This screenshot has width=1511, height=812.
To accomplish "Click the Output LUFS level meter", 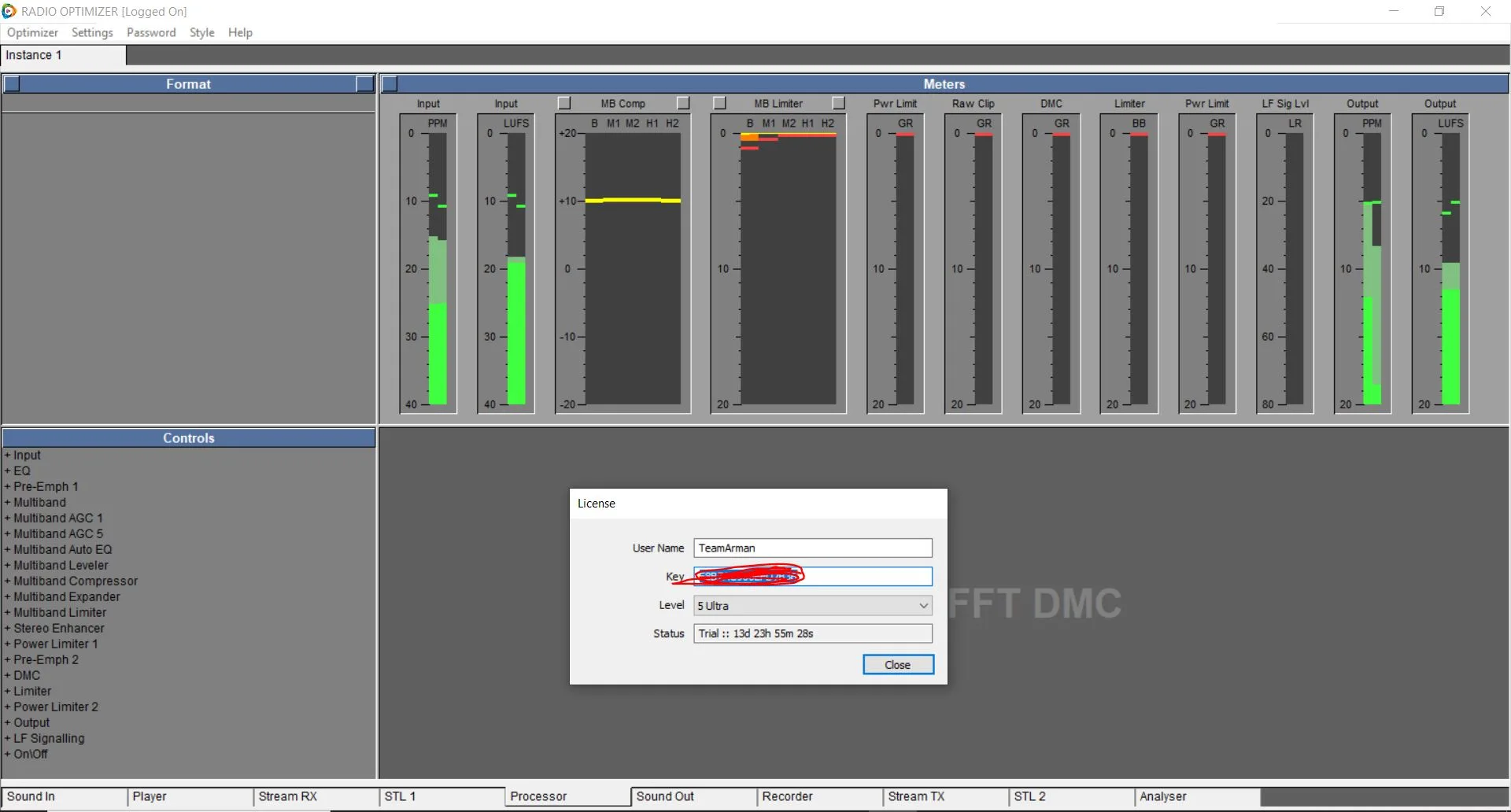I will click(1440, 264).
